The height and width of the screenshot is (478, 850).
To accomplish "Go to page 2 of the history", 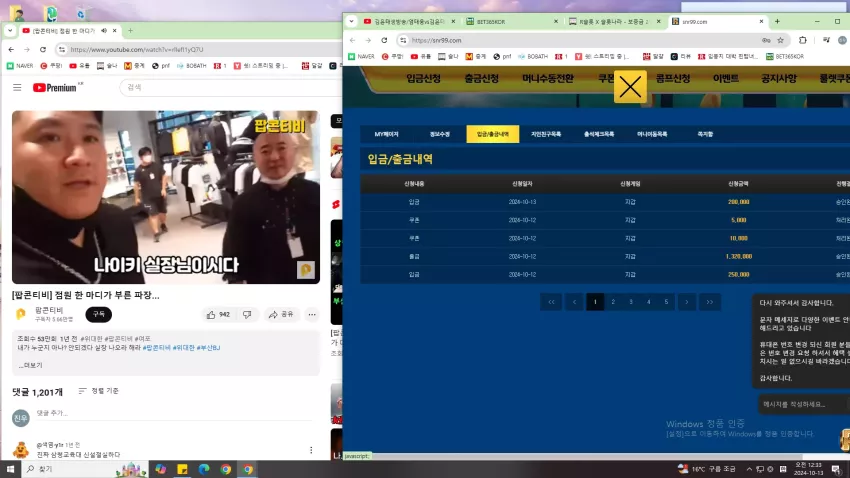I will click(613, 302).
